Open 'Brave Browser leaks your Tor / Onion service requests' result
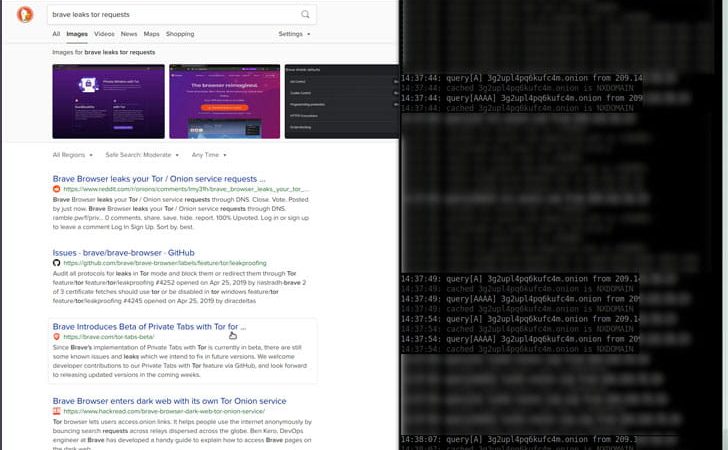The image size is (728, 450). click(x=159, y=179)
